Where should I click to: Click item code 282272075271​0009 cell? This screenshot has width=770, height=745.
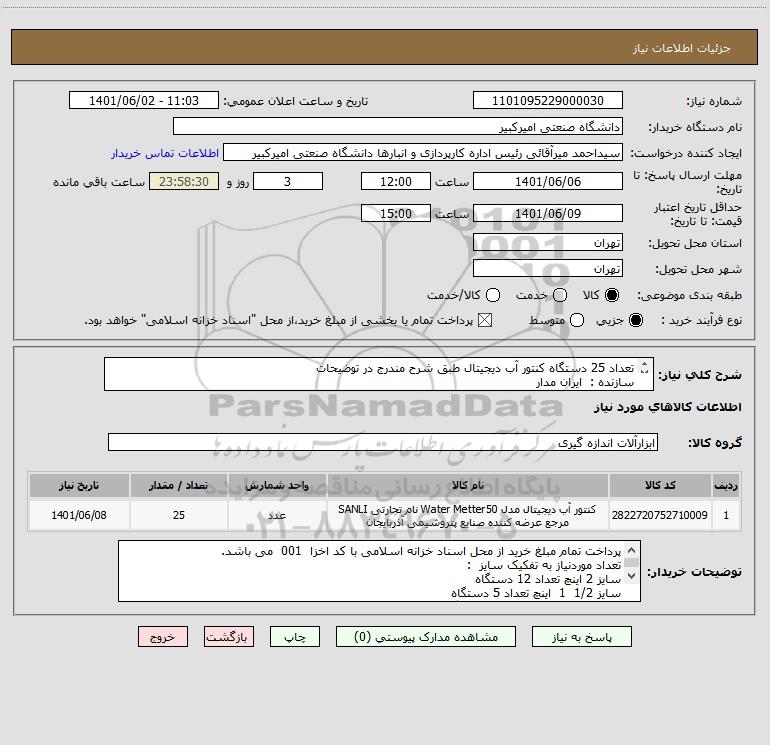(660, 515)
